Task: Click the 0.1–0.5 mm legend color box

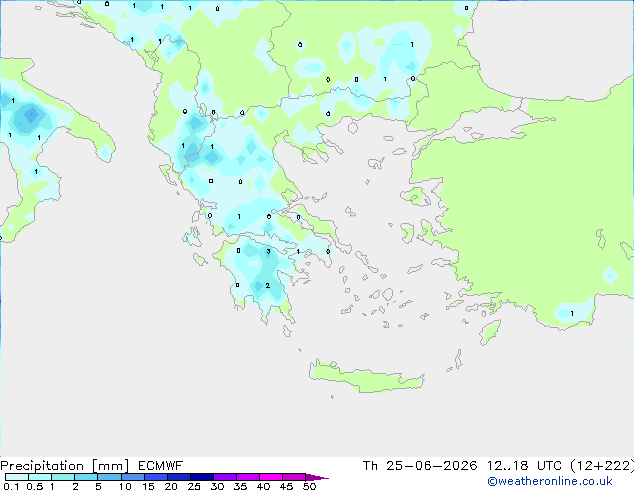Action: 17,477
